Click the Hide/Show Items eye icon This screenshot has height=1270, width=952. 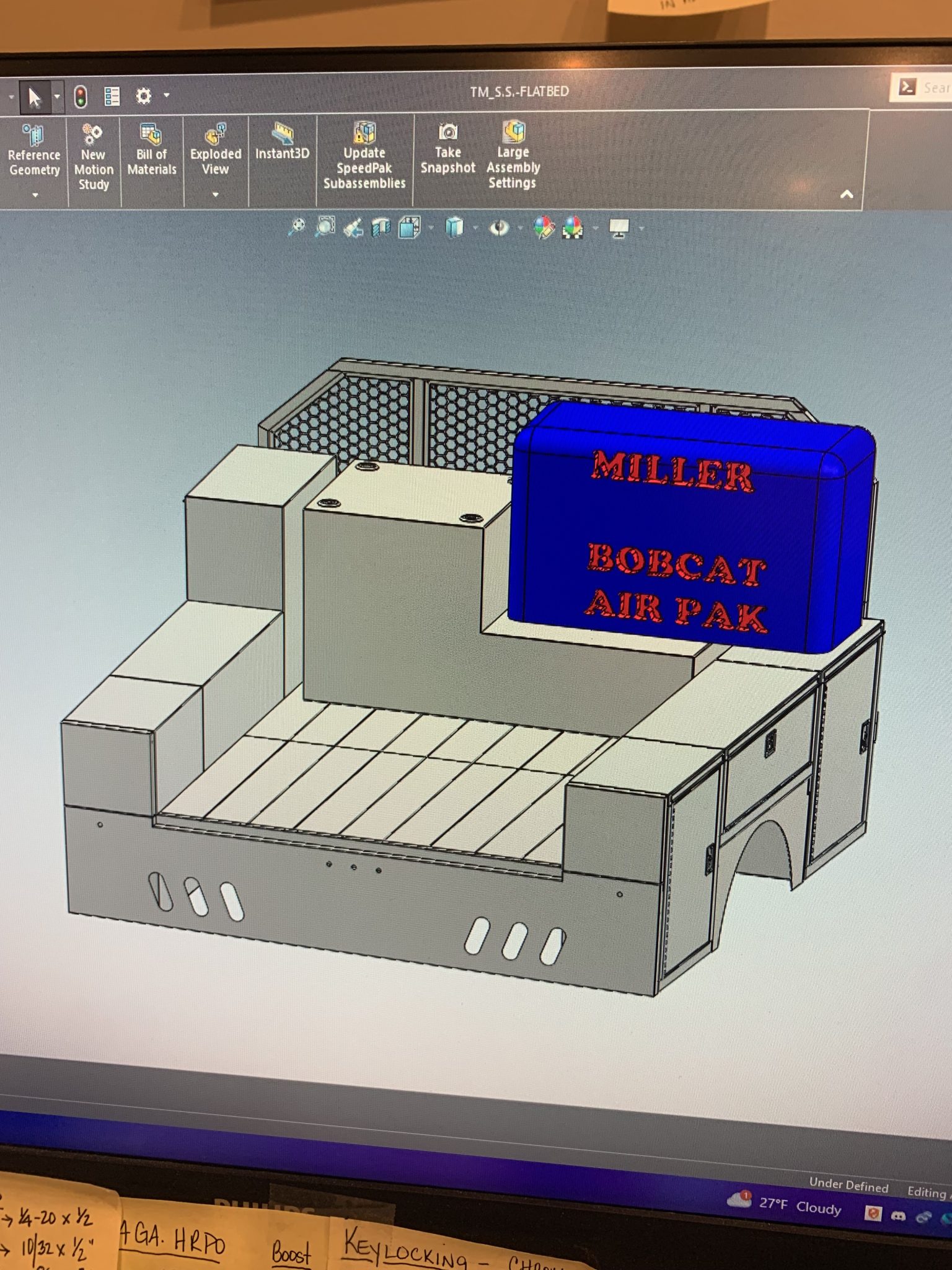pyautogui.click(x=499, y=228)
